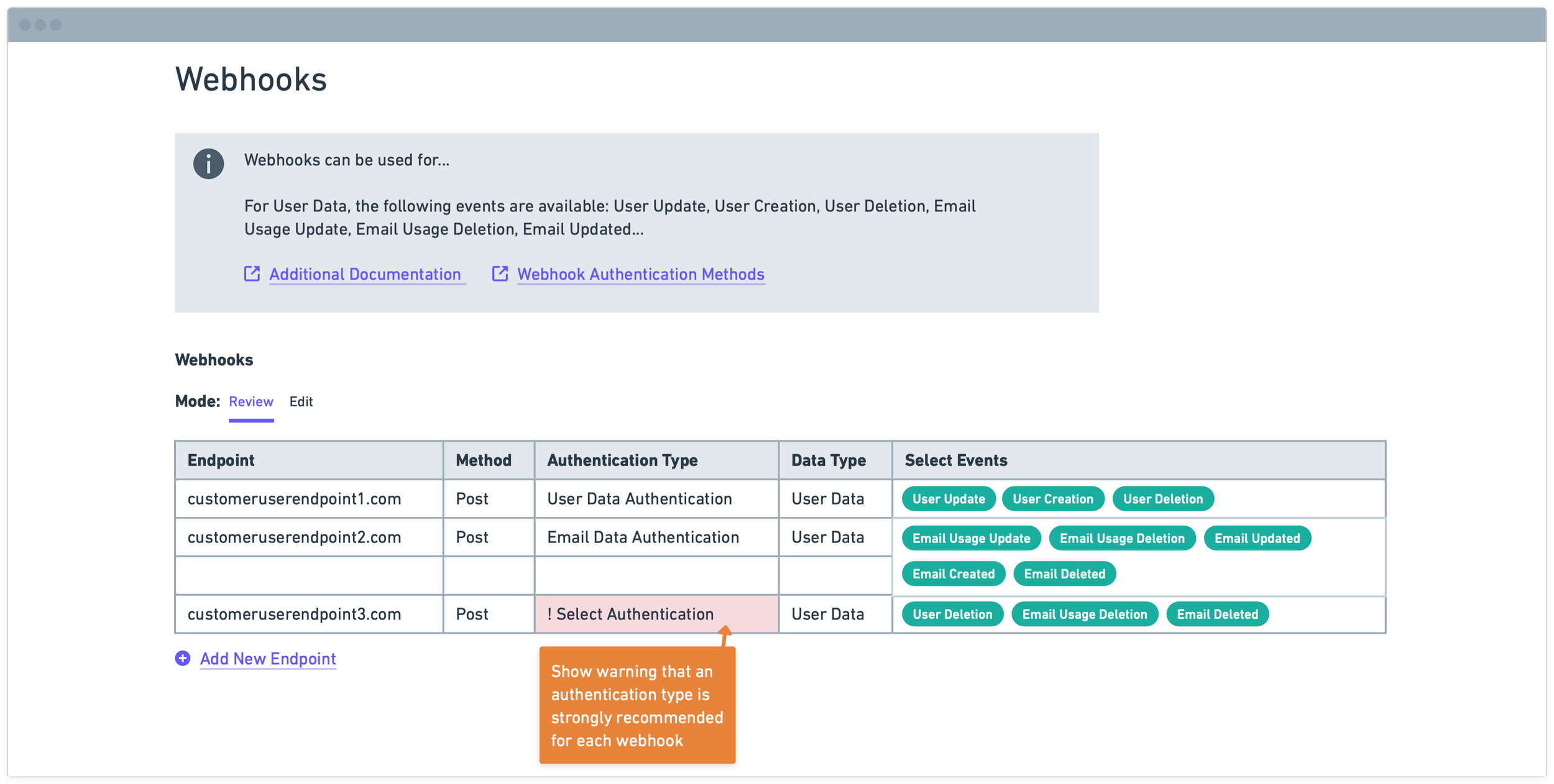Click the plus icon for new endpoint
This screenshot has height=784, width=1554.
(x=183, y=659)
